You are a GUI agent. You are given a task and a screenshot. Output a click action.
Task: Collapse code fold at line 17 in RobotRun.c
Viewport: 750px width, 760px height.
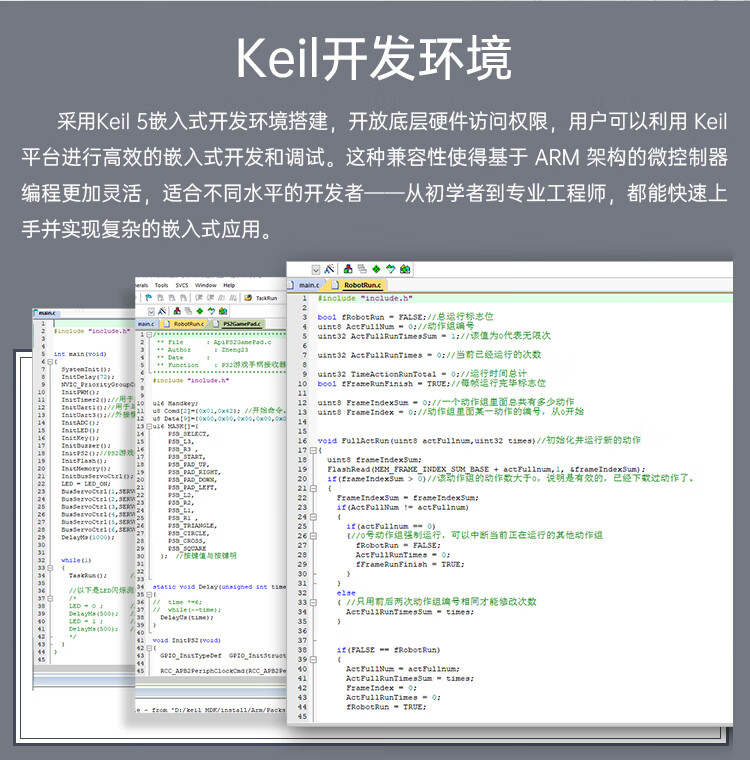point(313,450)
